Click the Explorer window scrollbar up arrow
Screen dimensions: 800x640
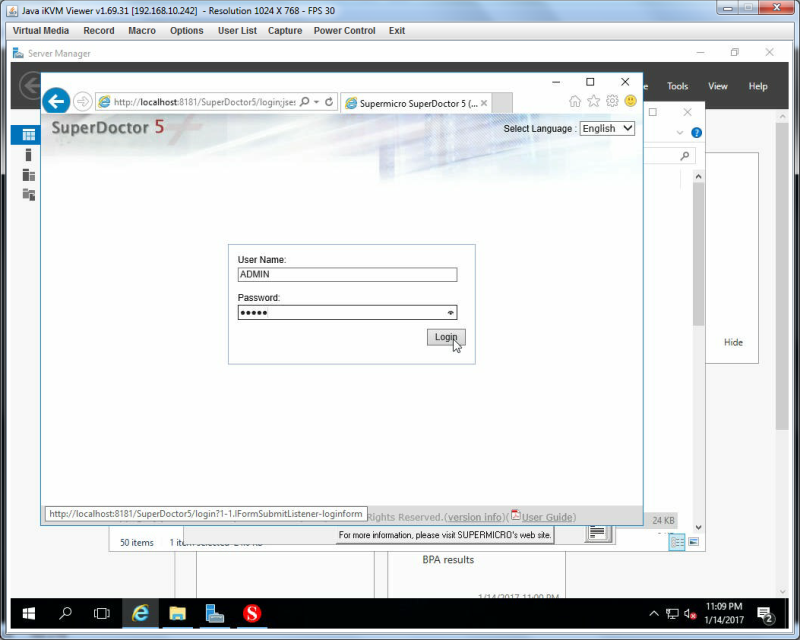click(698, 177)
